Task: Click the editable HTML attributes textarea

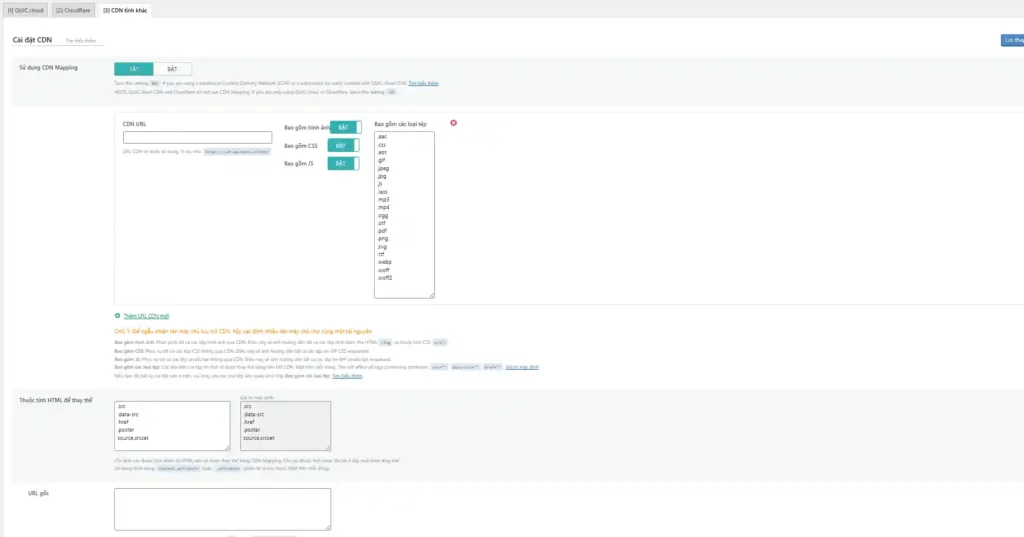Action: point(172,426)
